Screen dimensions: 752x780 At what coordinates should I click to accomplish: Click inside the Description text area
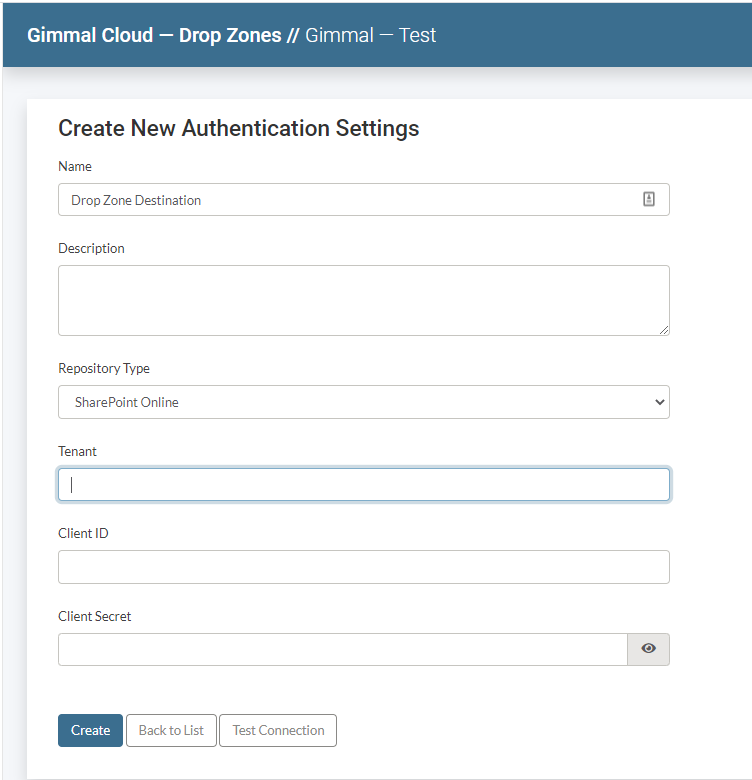363,300
